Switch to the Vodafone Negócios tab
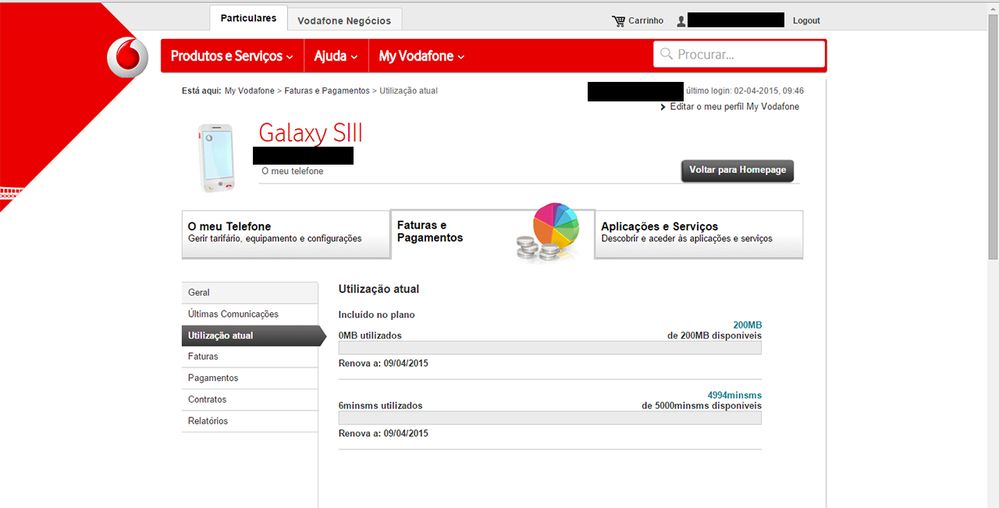Screen dimensions: 999x508 pyautogui.click(x=344, y=20)
